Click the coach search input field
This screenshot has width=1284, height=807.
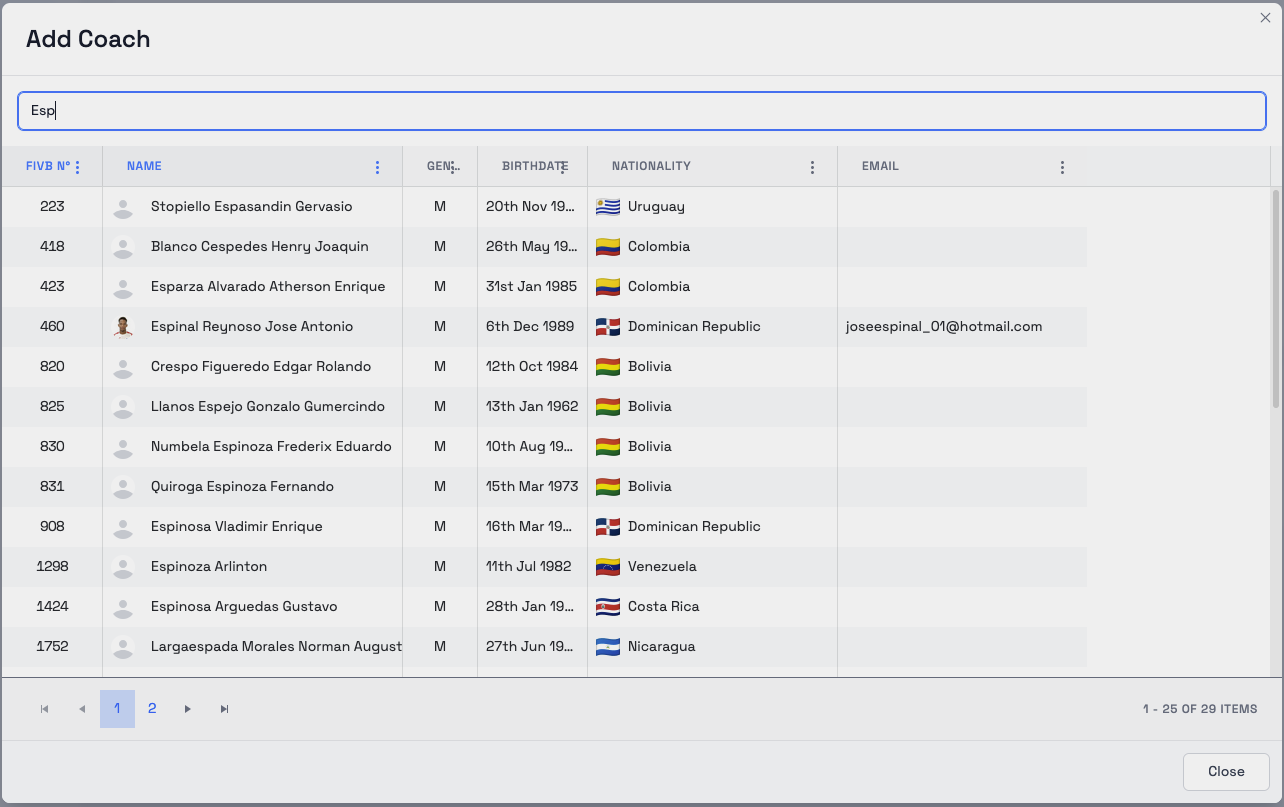click(x=642, y=111)
